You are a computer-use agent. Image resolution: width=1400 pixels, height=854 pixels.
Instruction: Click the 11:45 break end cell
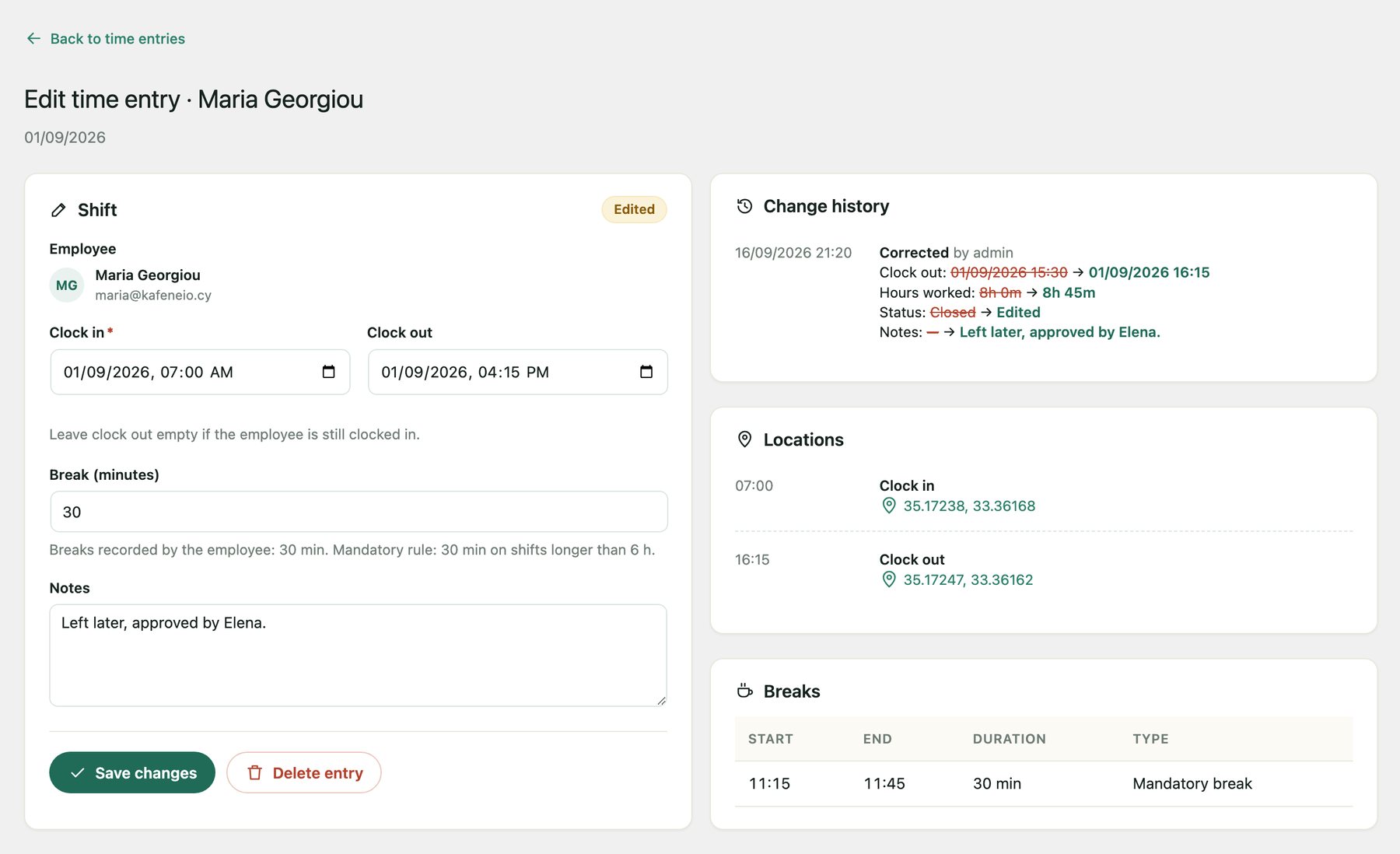(x=884, y=783)
